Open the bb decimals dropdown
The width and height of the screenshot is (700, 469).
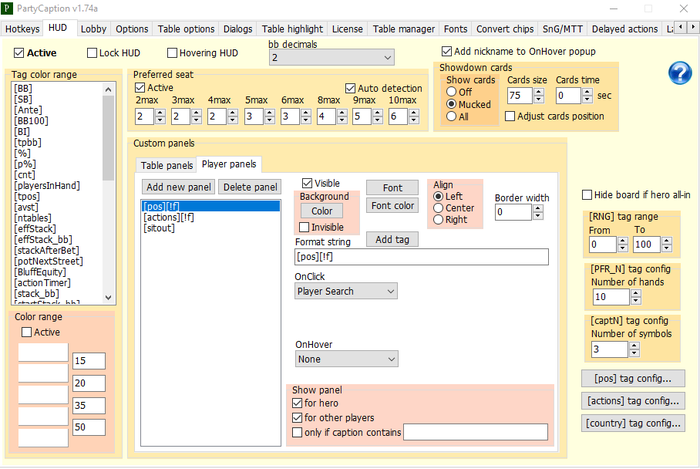[331, 59]
